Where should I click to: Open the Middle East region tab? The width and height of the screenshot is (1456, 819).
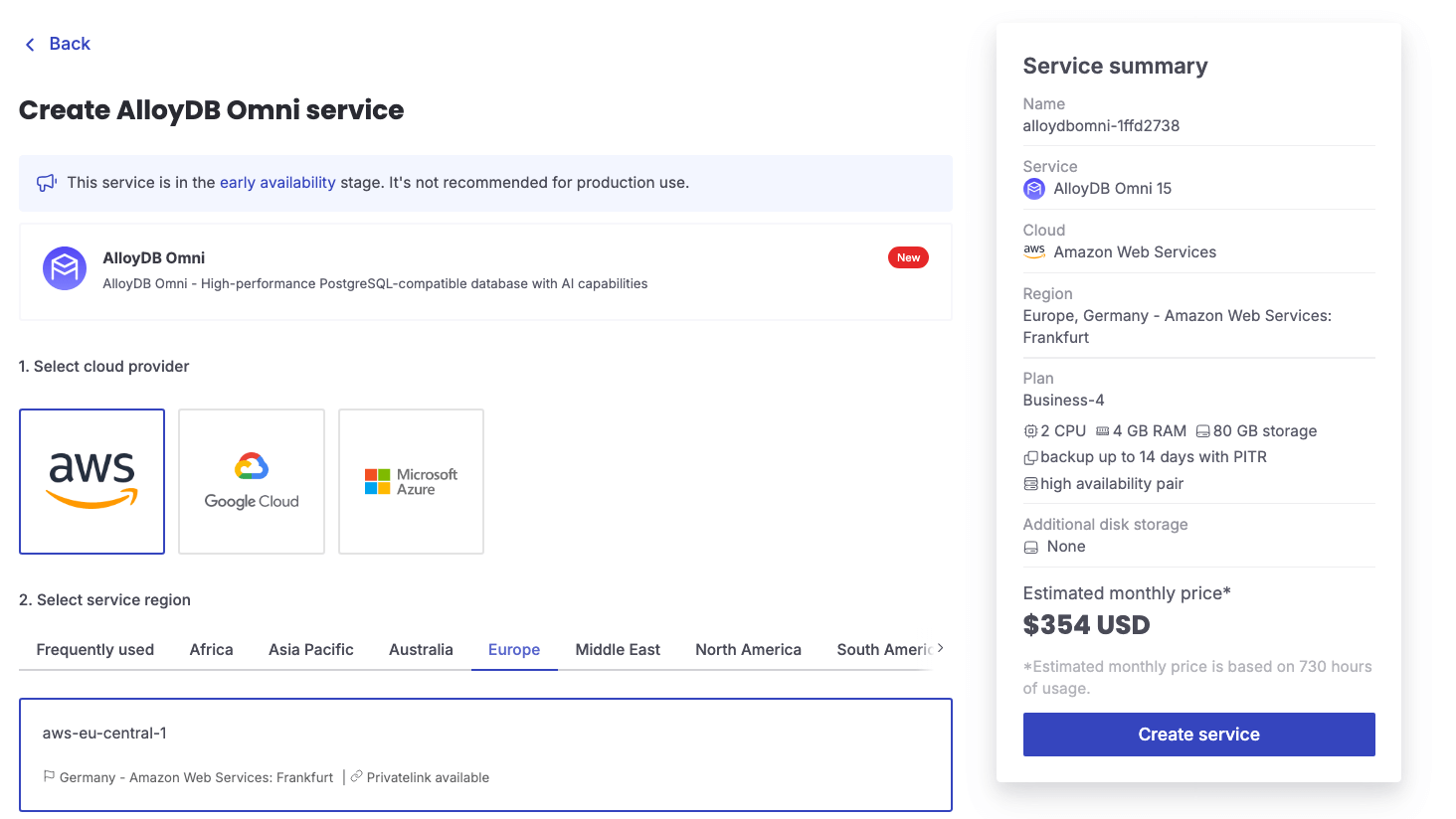pyautogui.click(x=617, y=649)
